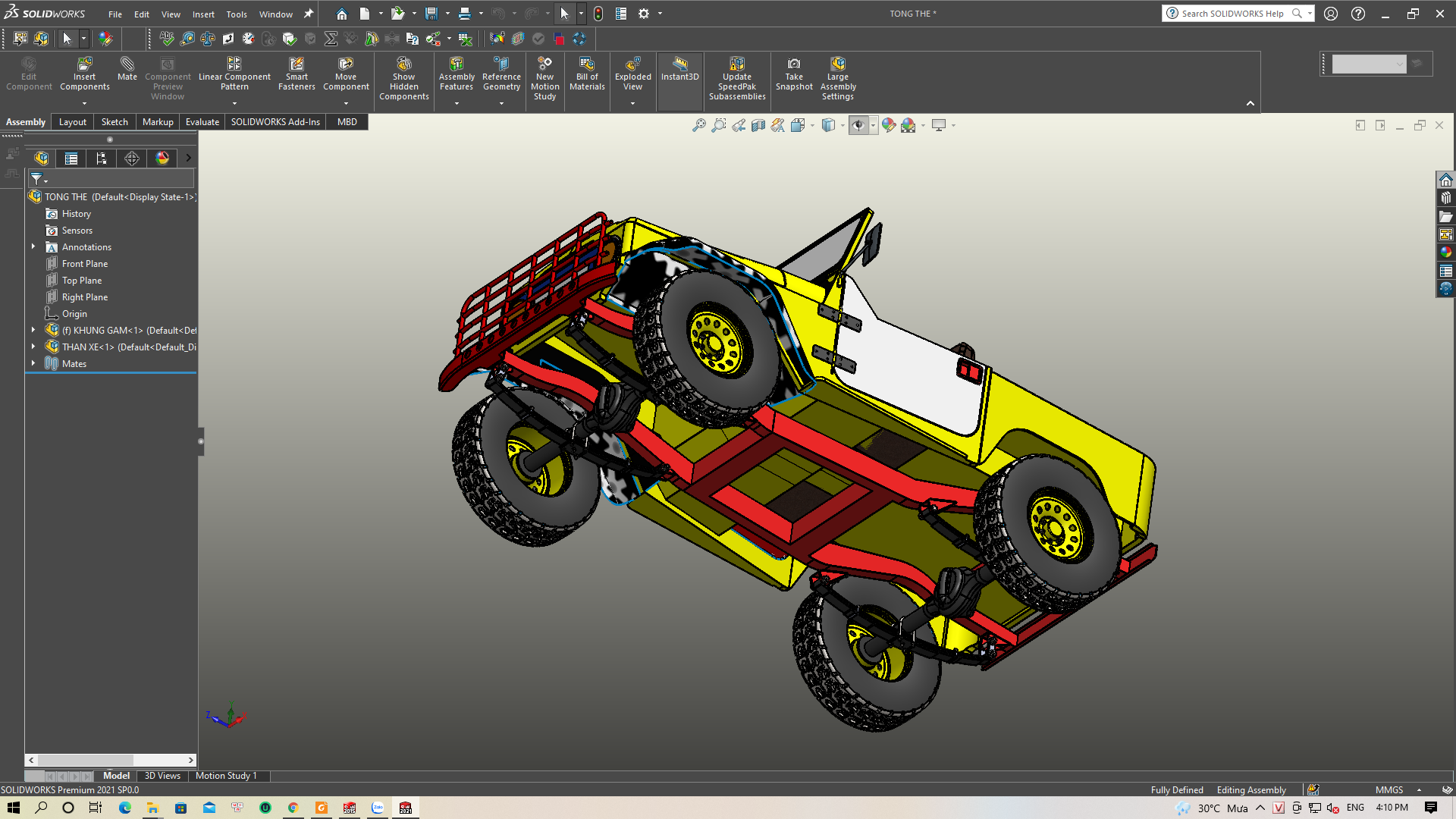Open History folder in tree
This screenshot has width=1456, height=819.
tap(76, 213)
